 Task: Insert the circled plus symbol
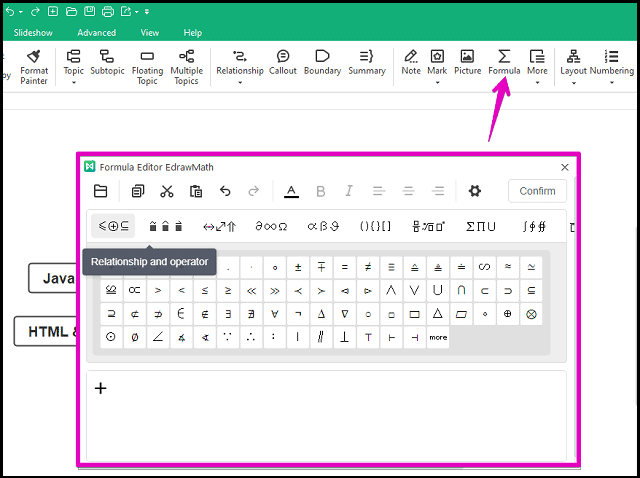[507, 314]
